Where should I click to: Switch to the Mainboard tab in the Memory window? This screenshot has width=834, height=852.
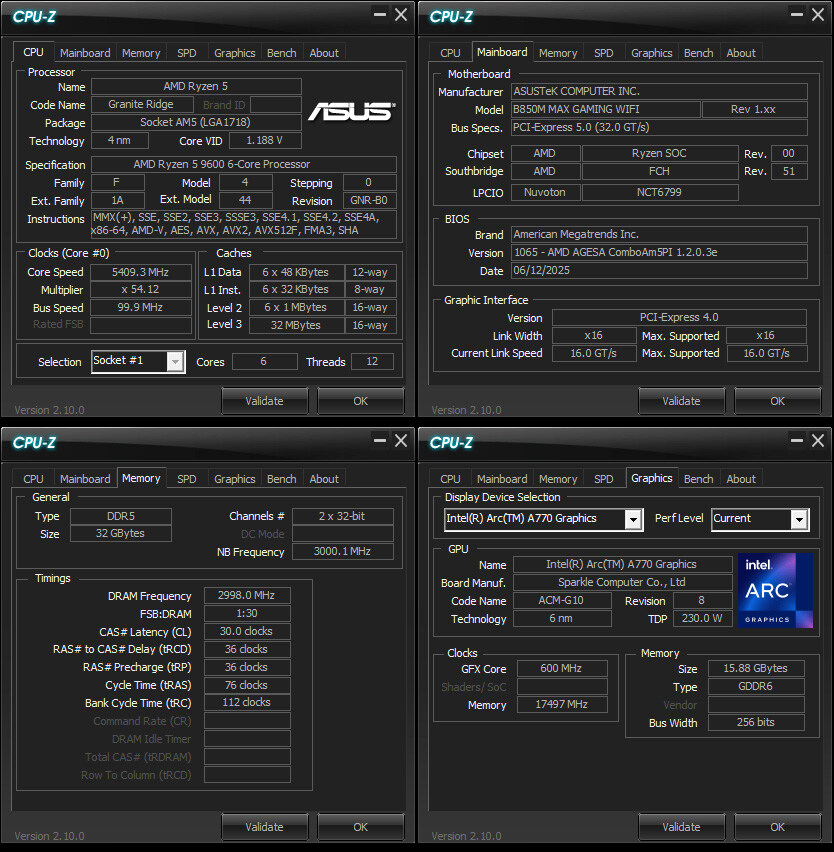click(85, 478)
